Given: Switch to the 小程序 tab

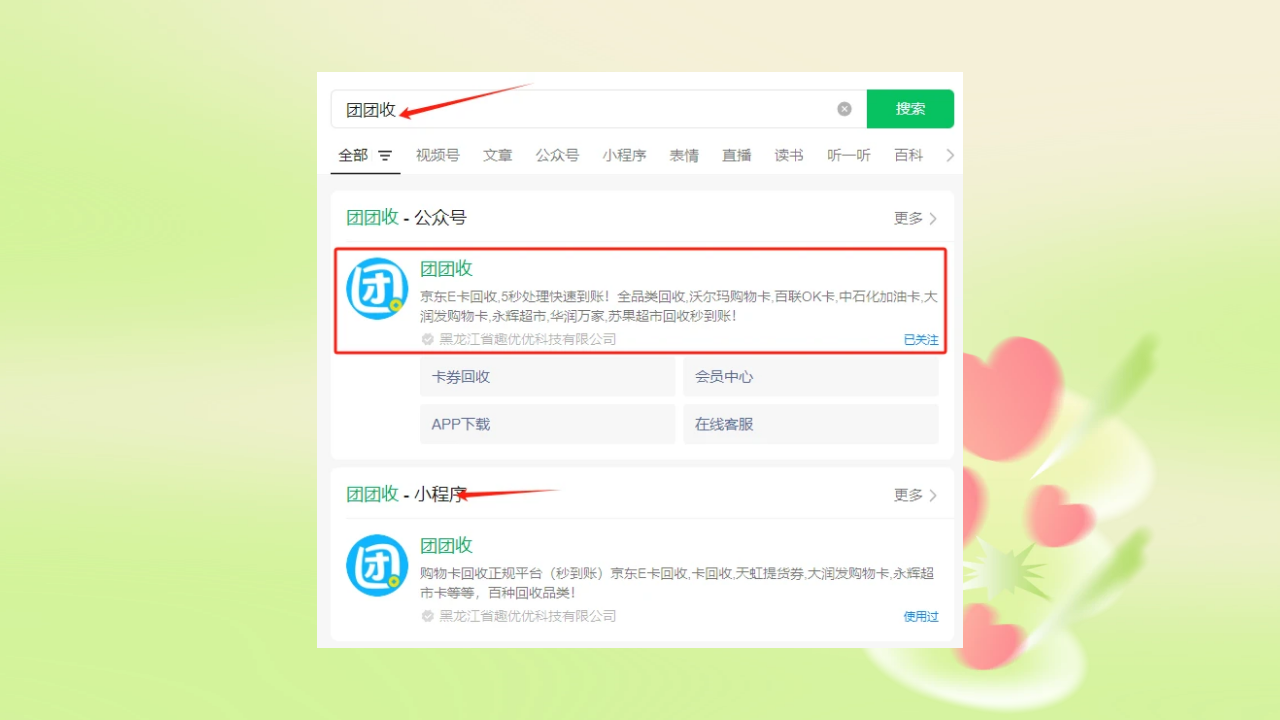Looking at the screenshot, I should 624,155.
